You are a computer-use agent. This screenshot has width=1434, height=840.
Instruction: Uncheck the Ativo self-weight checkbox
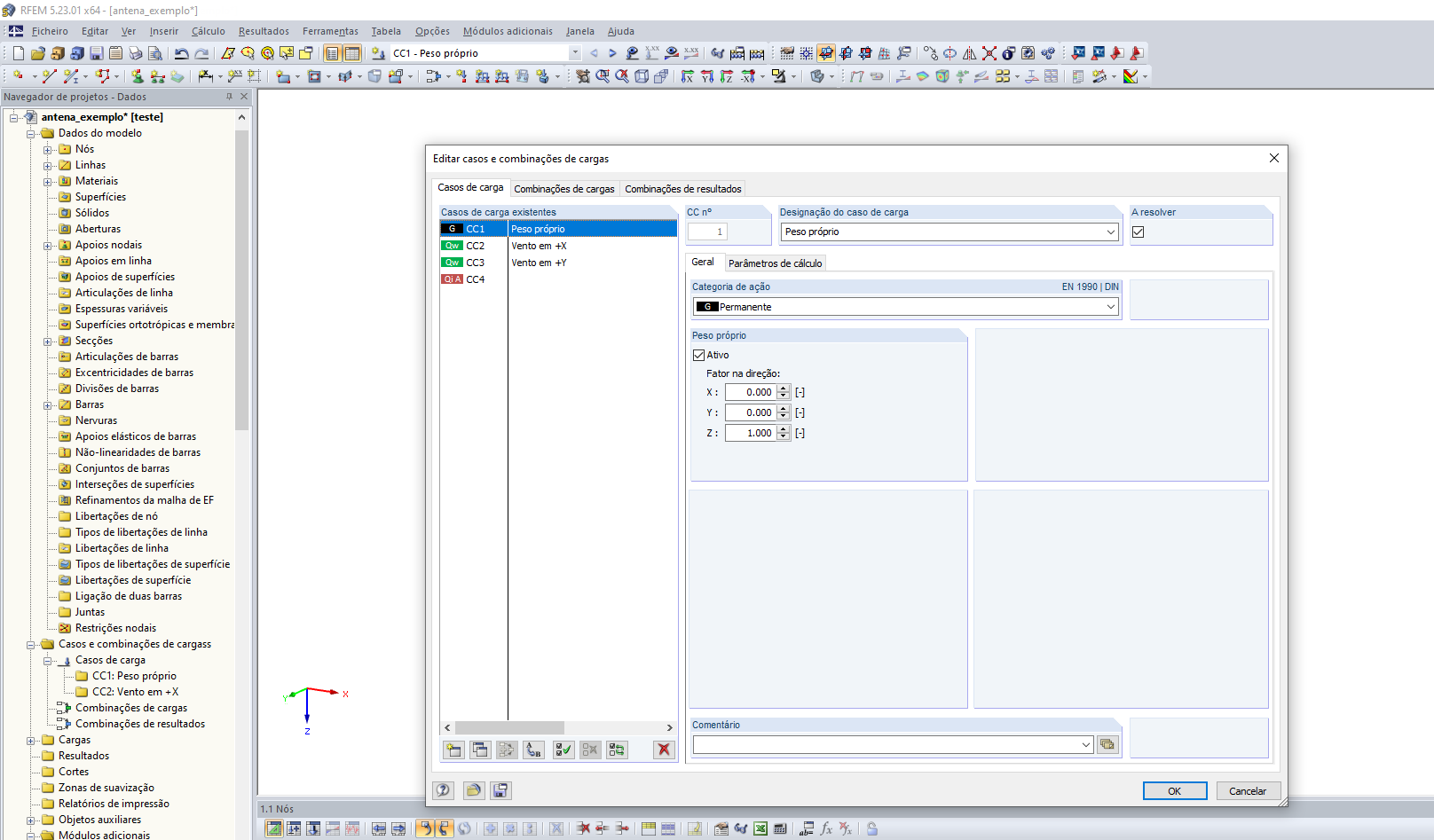(699, 355)
